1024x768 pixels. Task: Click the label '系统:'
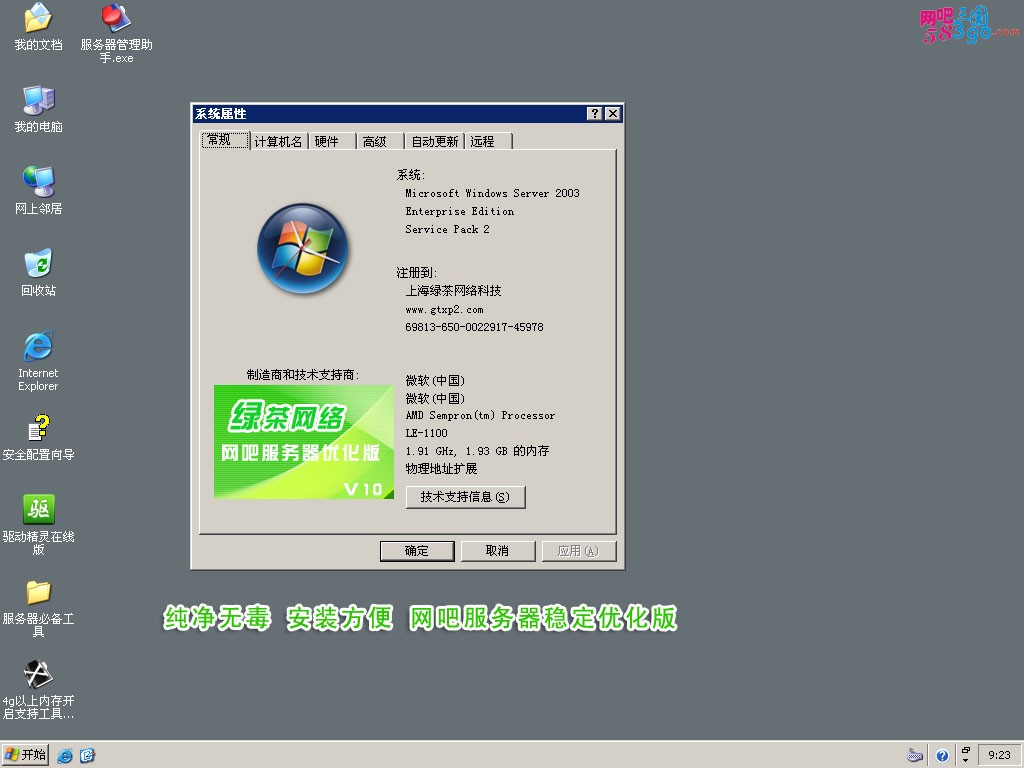point(411,175)
